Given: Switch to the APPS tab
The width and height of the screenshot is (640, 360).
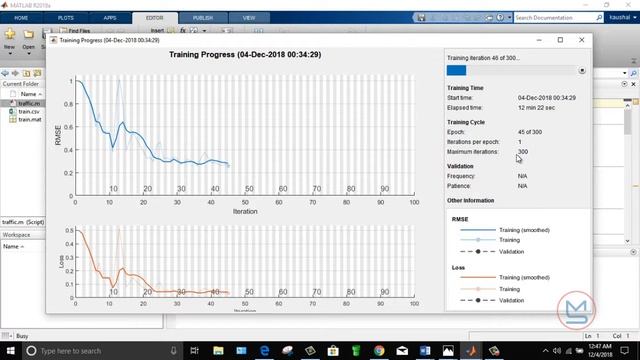Looking at the screenshot, I should pyautogui.click(x=110, y=18).
